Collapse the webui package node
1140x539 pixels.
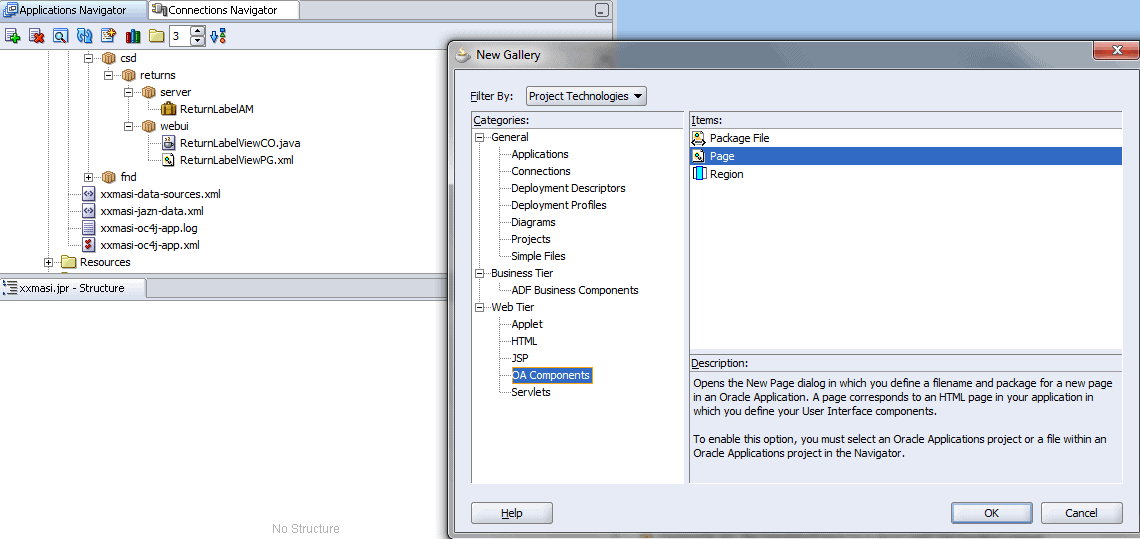tap(129, 126)
